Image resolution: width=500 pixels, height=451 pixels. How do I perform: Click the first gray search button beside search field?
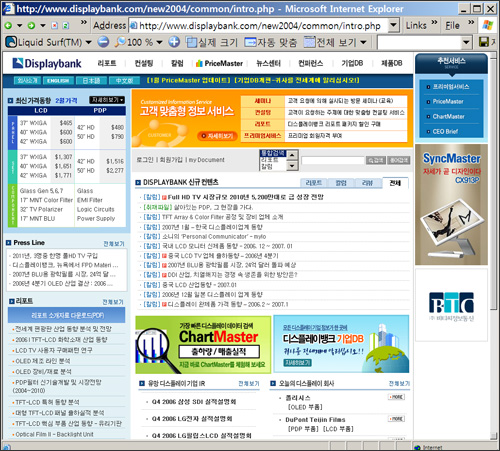(x=376, y=160)
